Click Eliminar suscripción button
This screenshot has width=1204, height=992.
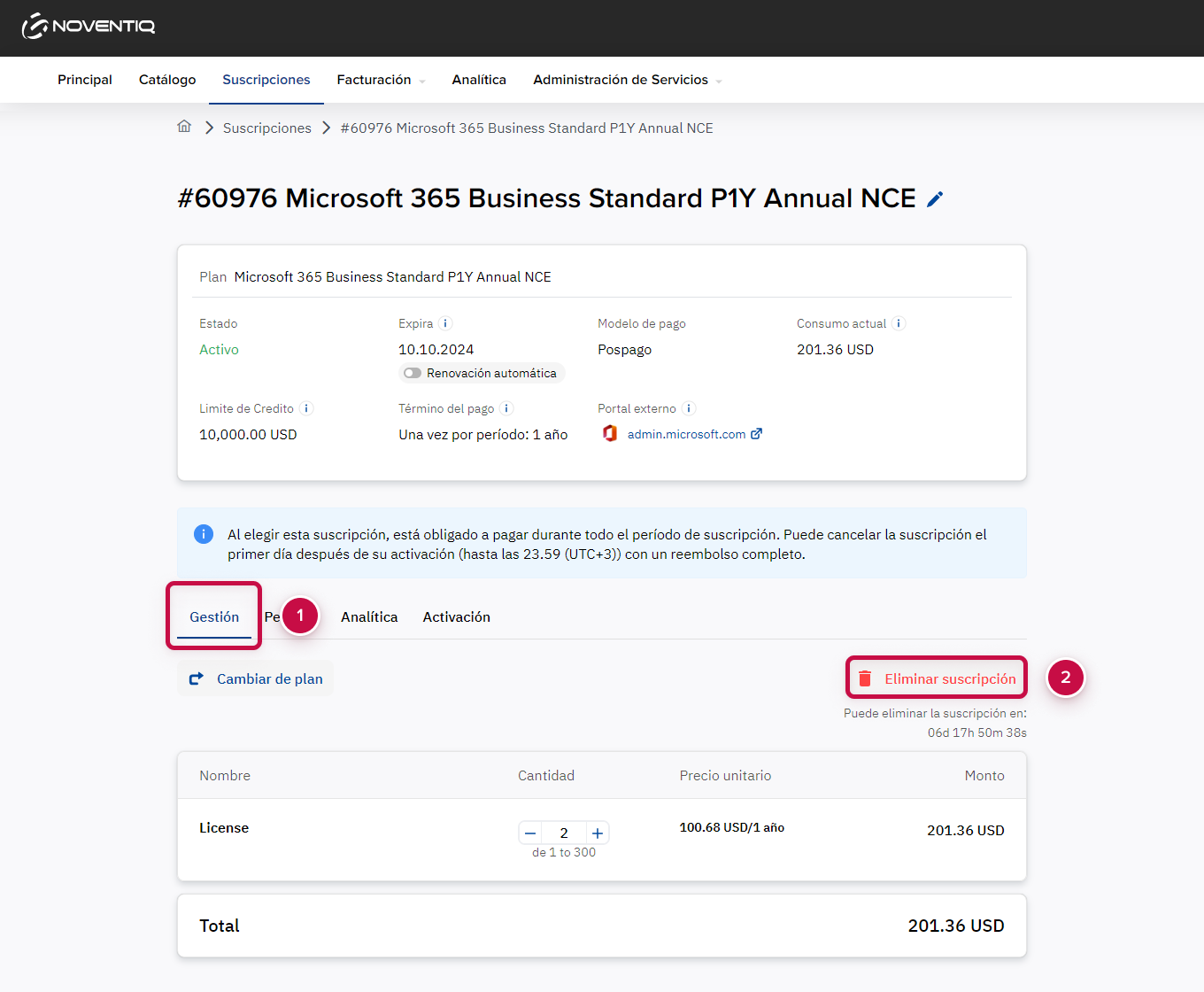[x=937, y=678]
